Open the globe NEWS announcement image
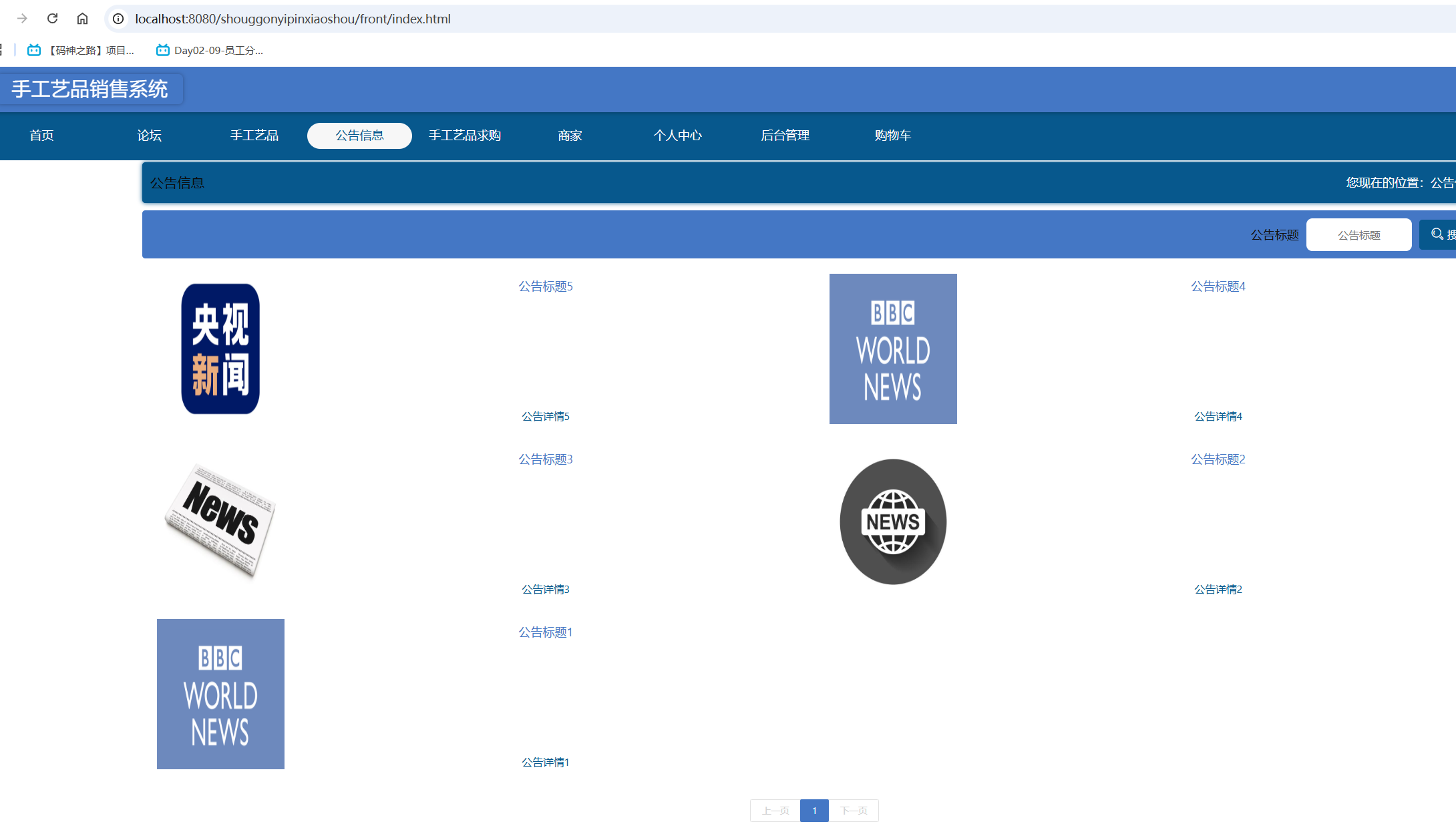This screenshot has width=1456, height=830. pos(893,522)
